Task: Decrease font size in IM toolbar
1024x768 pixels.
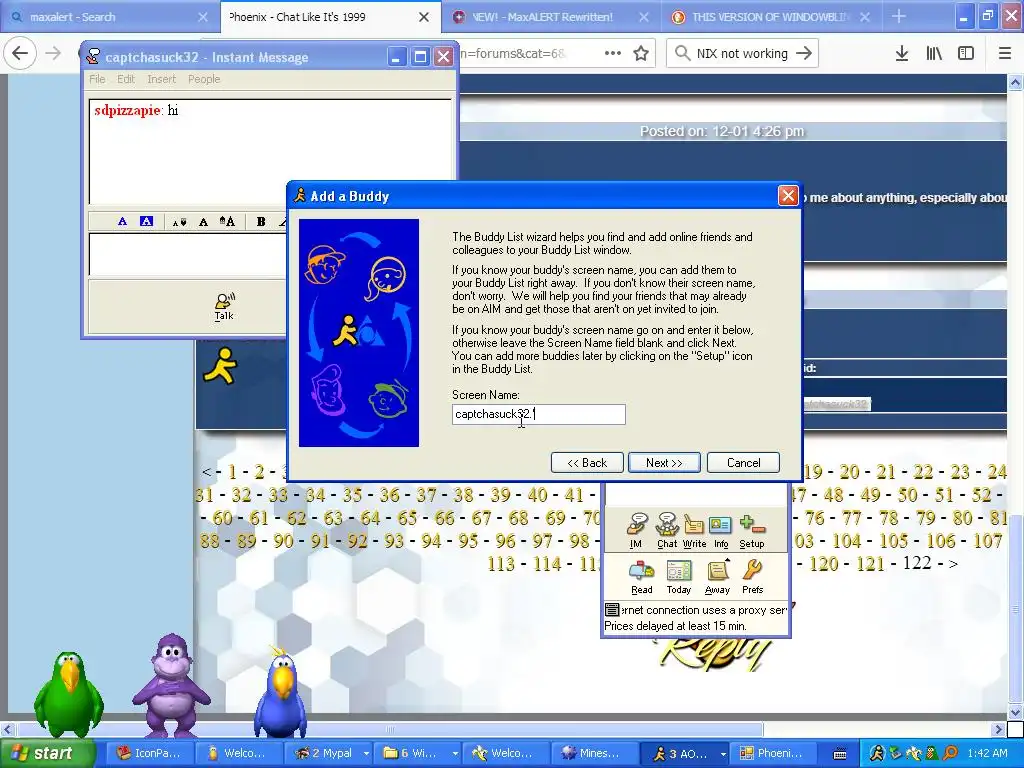Action: [x=179, y=222]
